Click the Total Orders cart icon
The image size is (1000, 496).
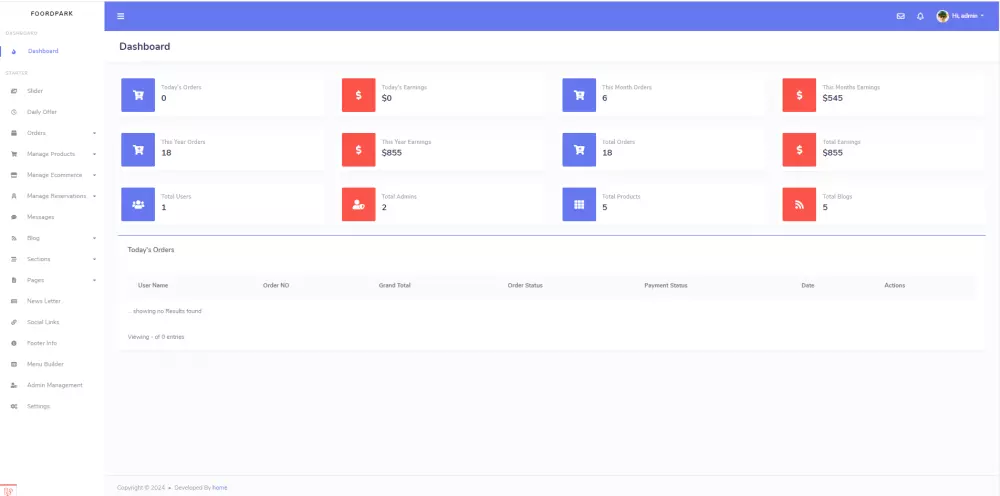[x=579, y=150]
